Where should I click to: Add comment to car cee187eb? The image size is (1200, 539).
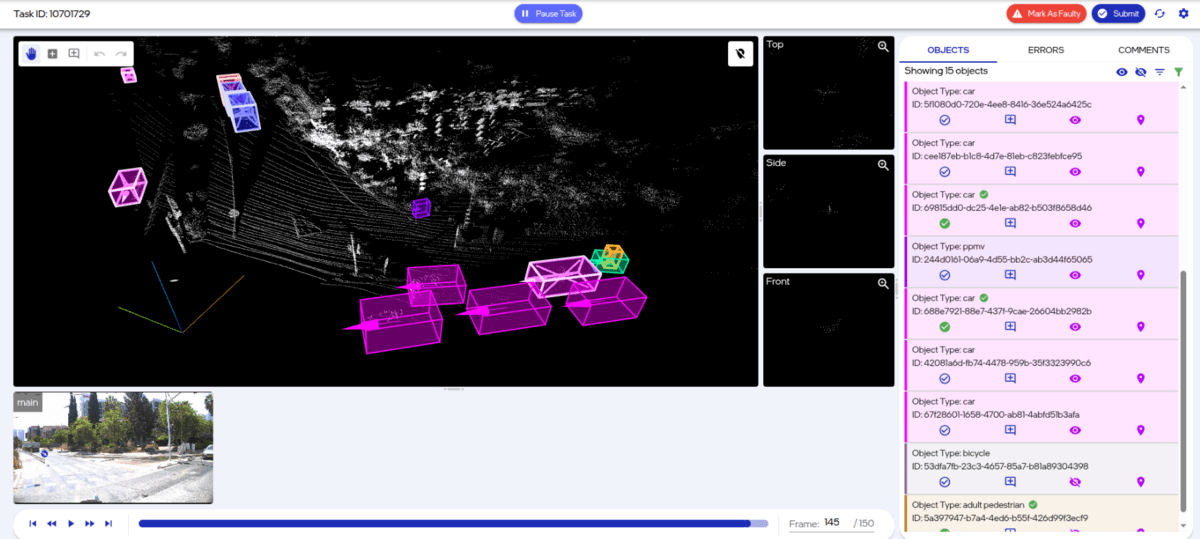pyautogui.click(x=1010, y=172)
